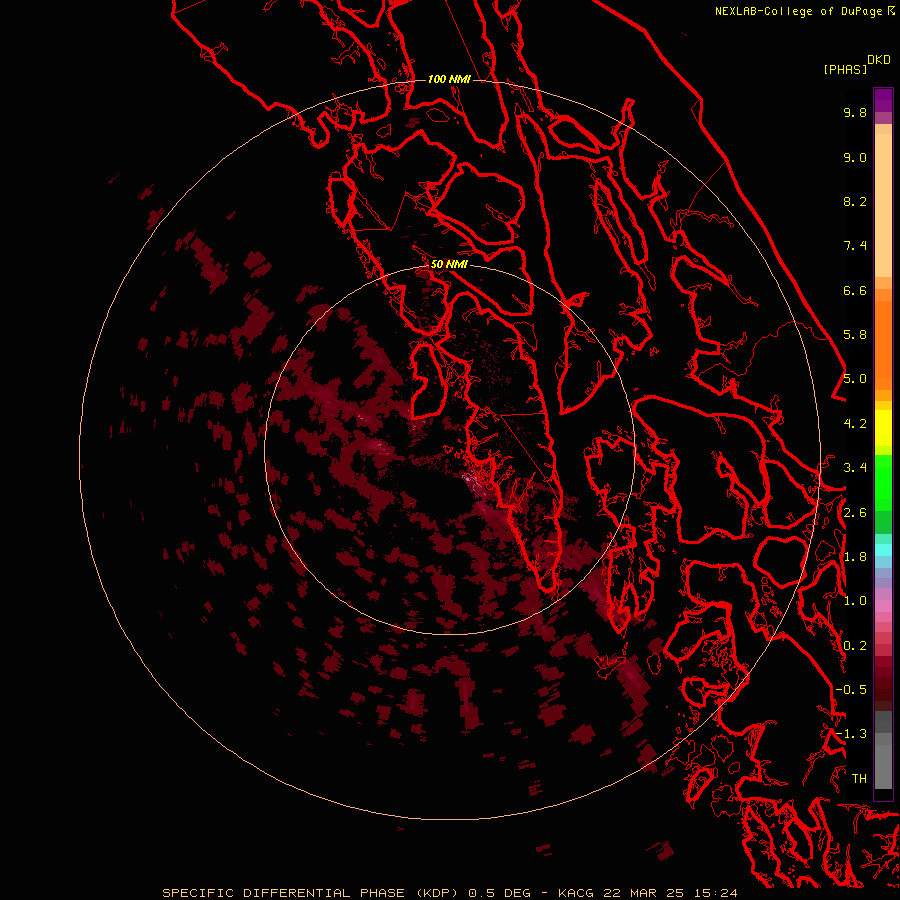Click the 9.0 scale value
The height and width of the screenshot is (900, 900).
pyautogui.click(x=855, y=157)
